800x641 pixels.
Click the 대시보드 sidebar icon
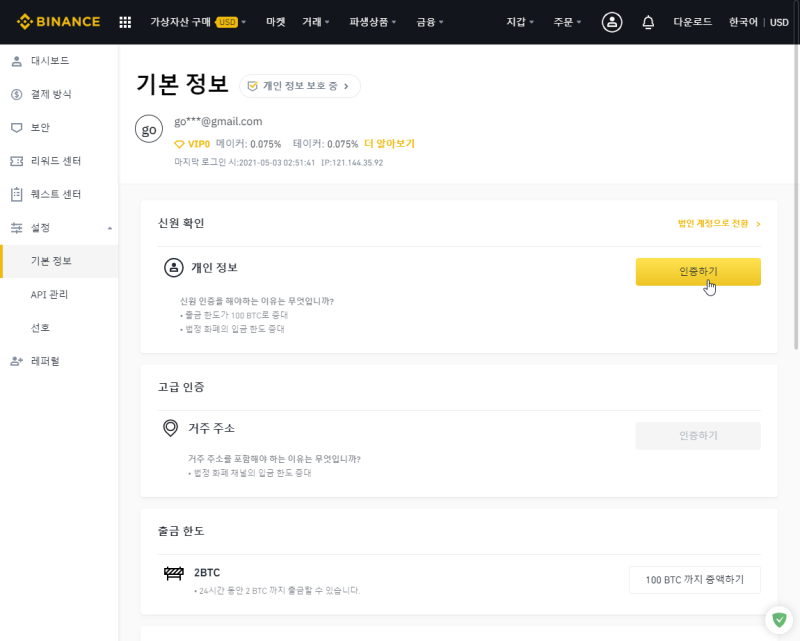(x=16, y=61)
